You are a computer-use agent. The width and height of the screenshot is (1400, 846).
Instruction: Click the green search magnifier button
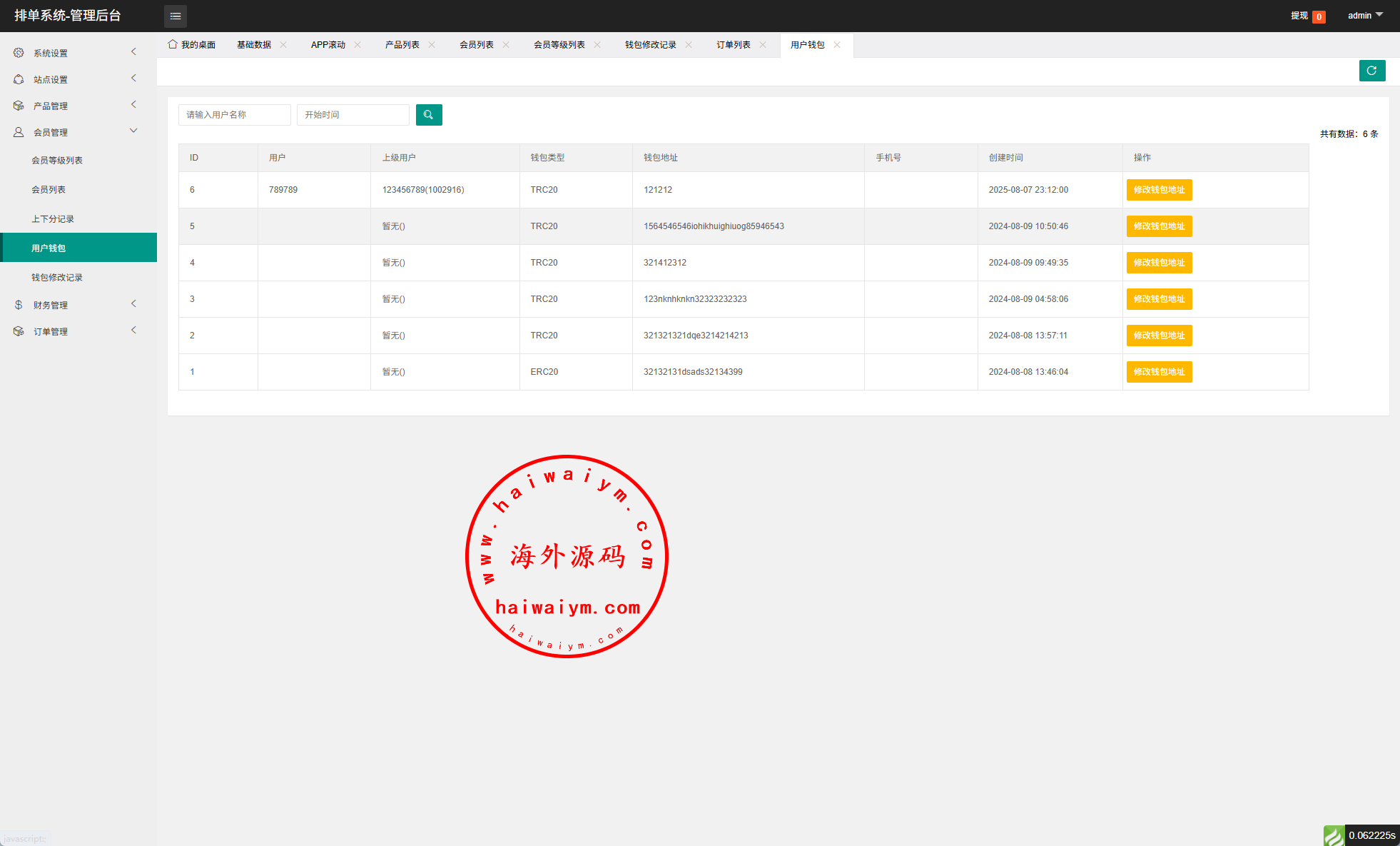tap(429, 115)
